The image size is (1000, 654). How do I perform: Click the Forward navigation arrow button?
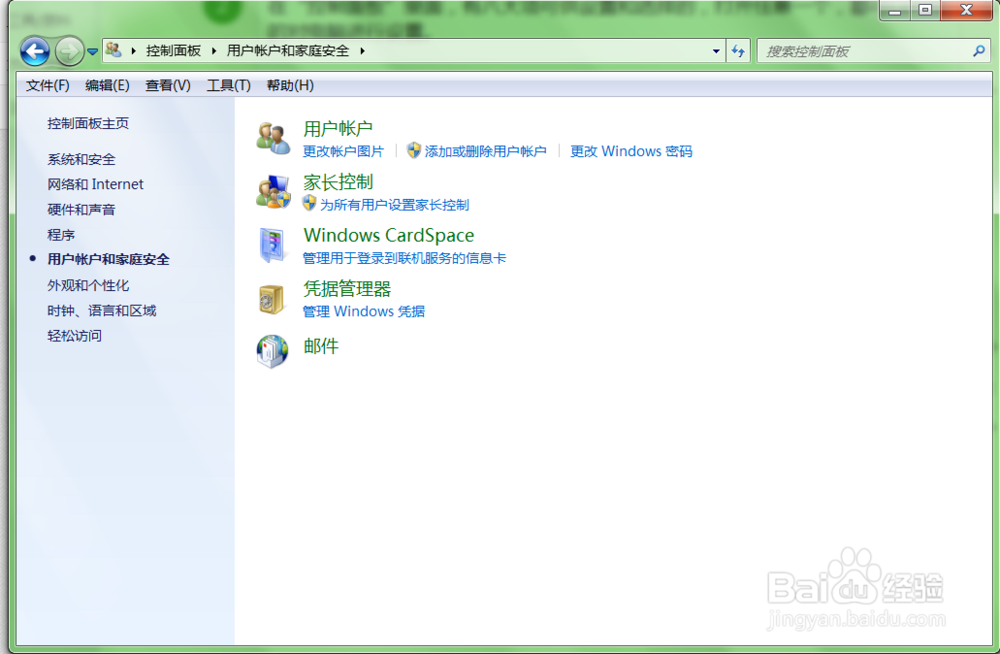69,51
